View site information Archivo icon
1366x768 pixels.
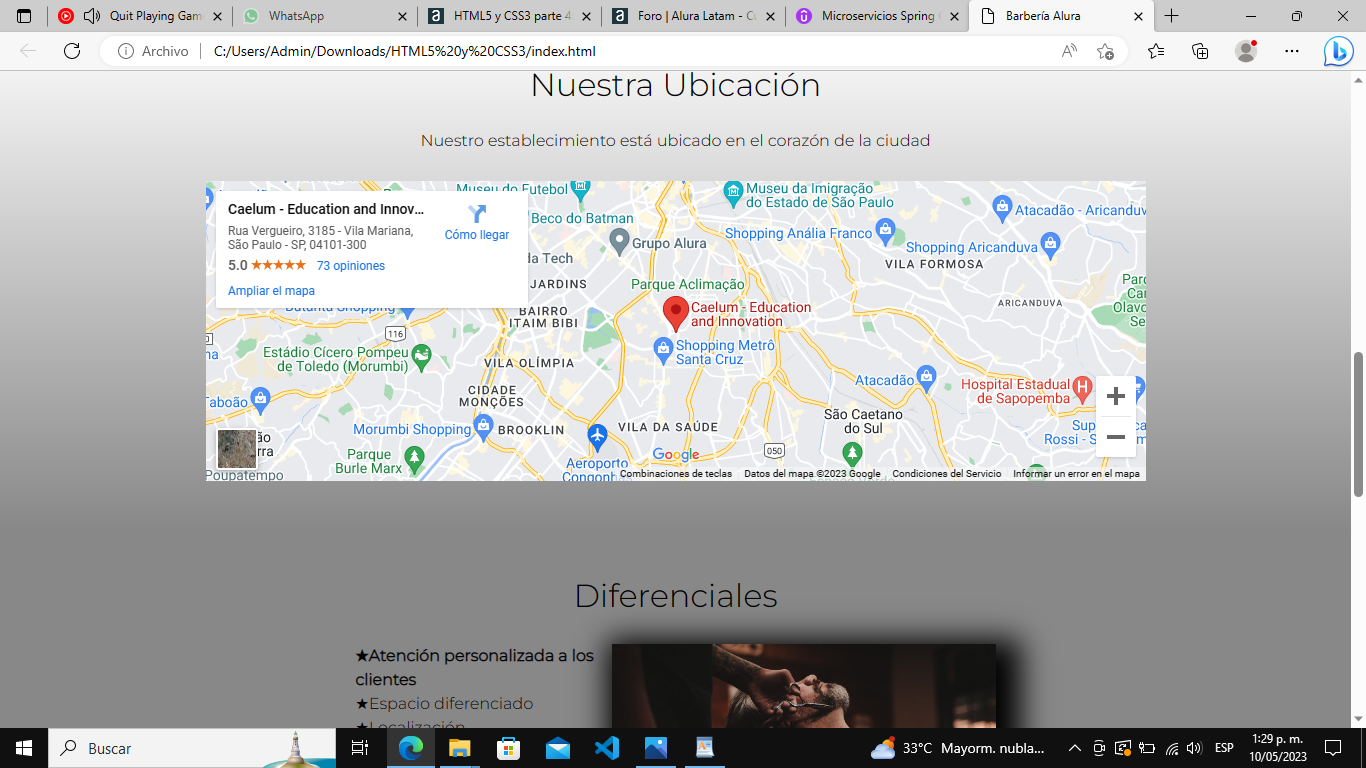click(126, 51)
